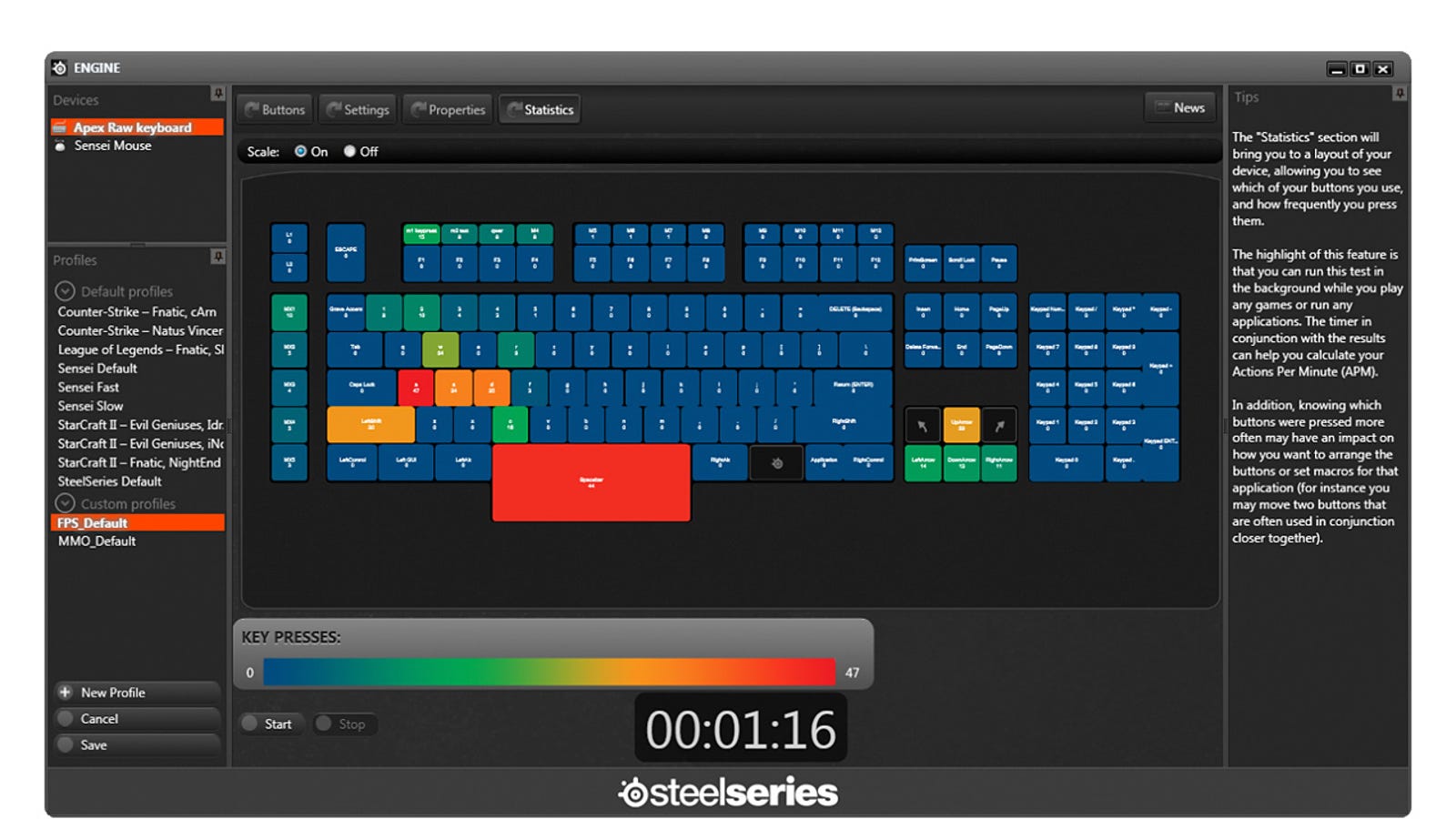Click the green RightArrow key
Viewport: 1456px width, 819px height.
click(999, 463)
